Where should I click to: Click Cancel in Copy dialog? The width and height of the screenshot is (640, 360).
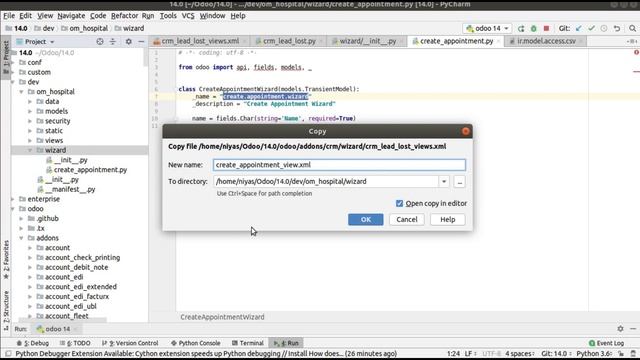(407, 220)
